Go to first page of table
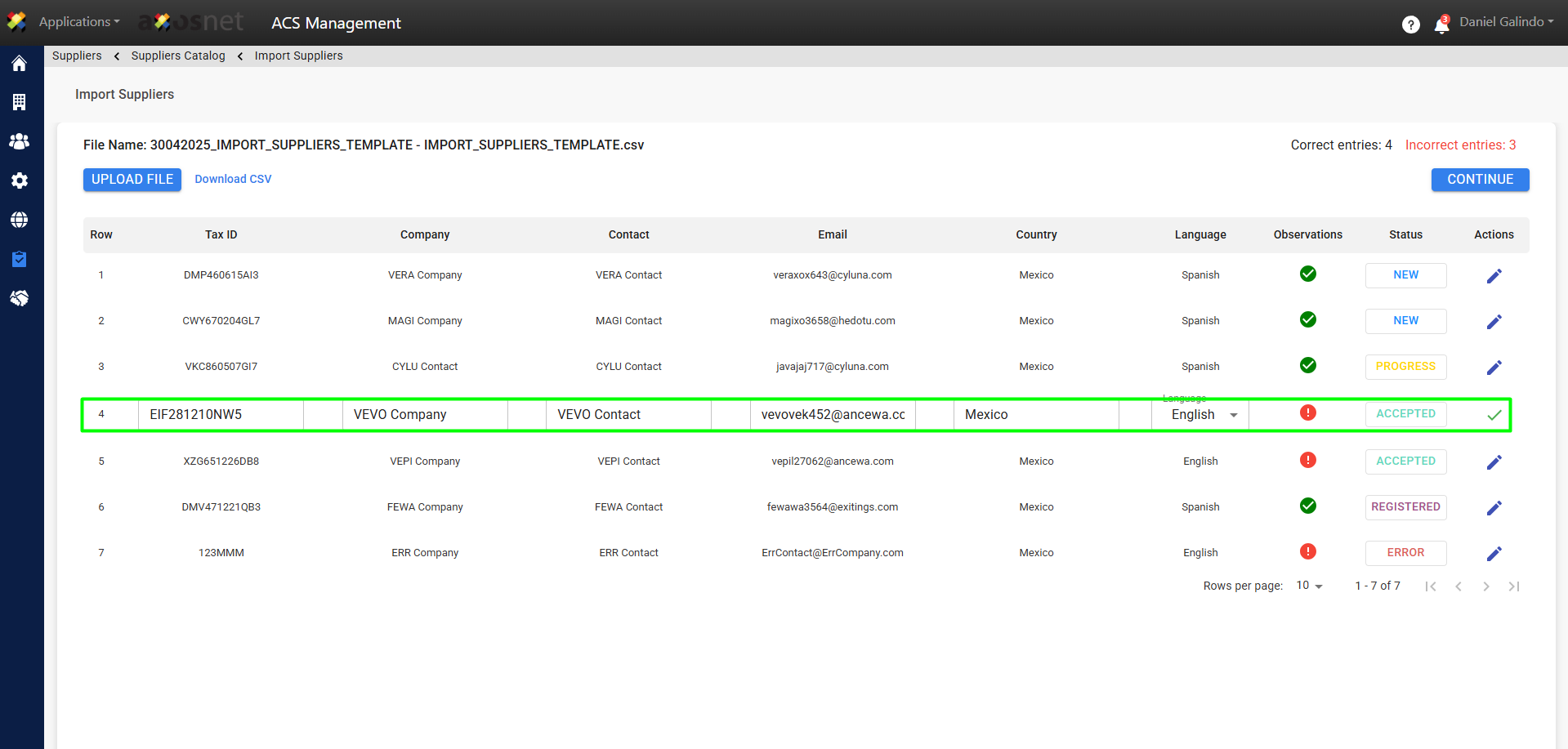The width and height of the screenshot is (1568, 749). (1431, 586)
